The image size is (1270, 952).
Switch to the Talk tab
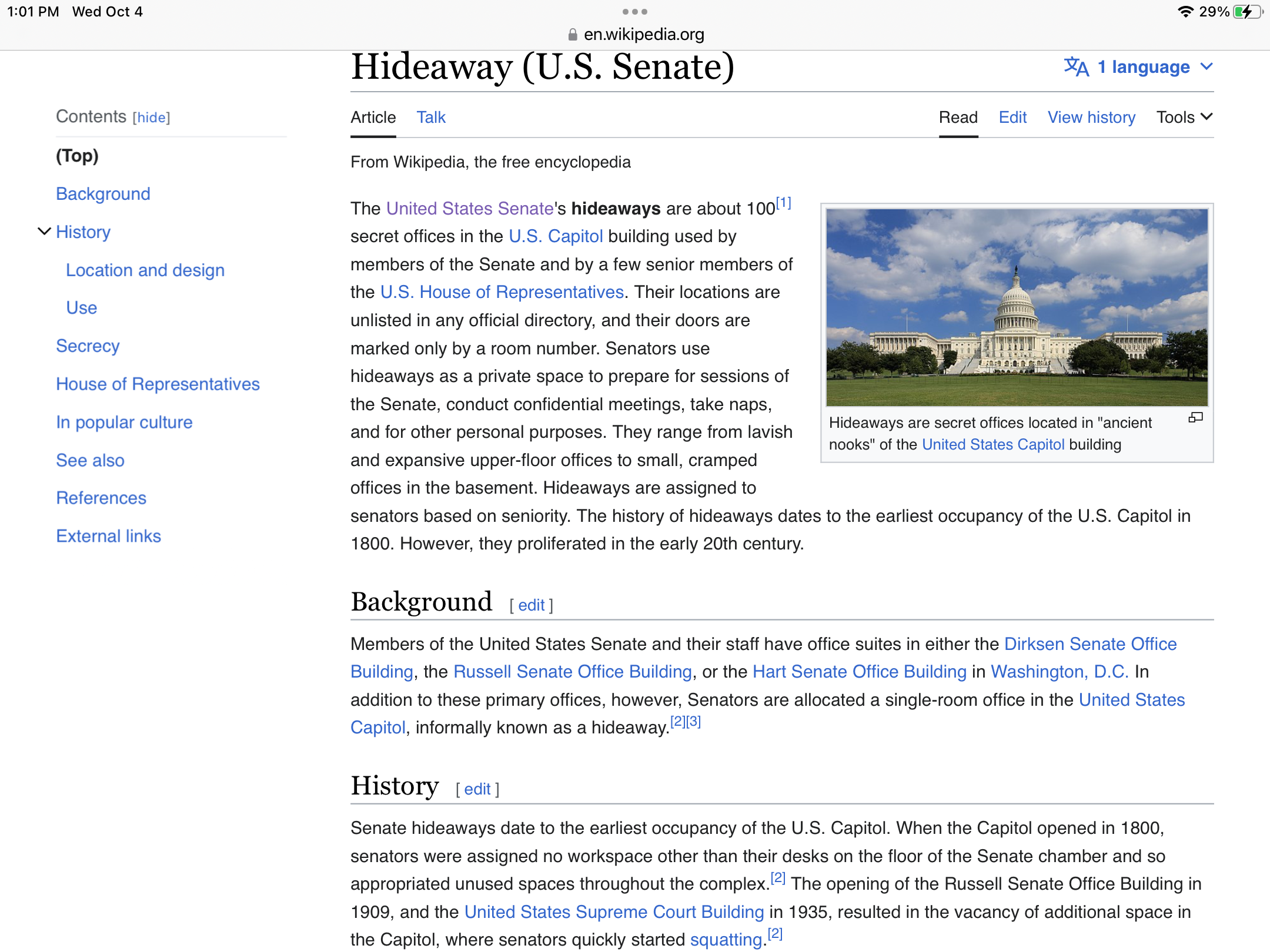[x=431, y=118]
